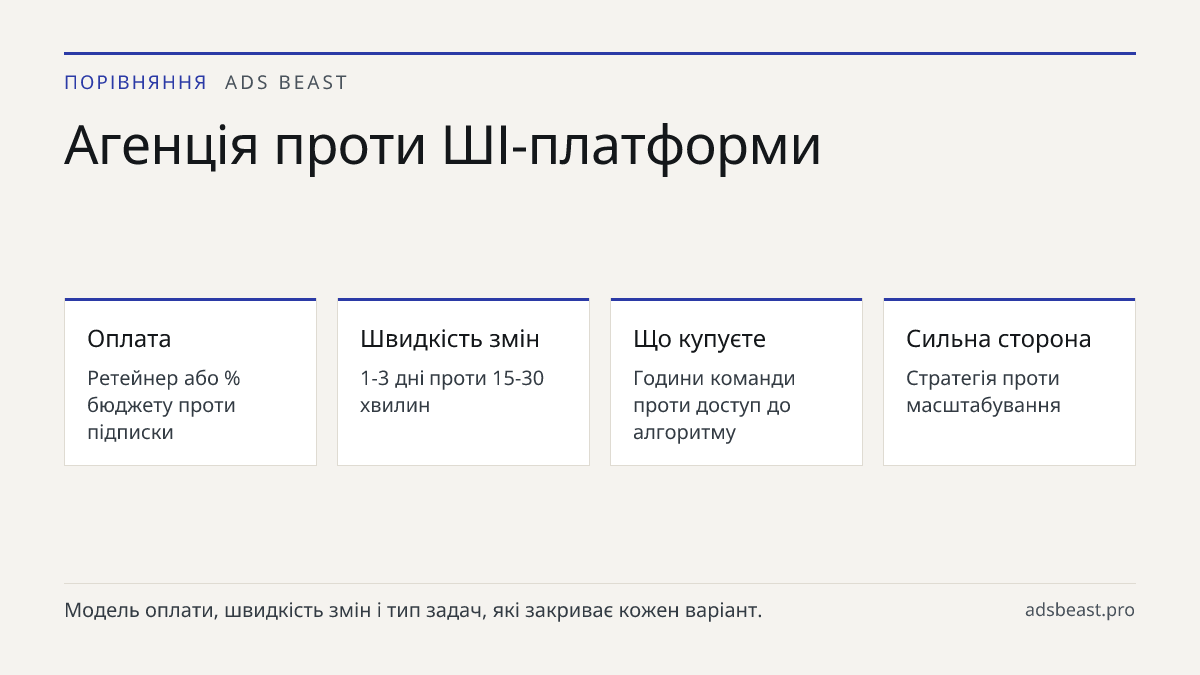Click text Години команди проти доступ до алгоритму

(x=714, y=405)
